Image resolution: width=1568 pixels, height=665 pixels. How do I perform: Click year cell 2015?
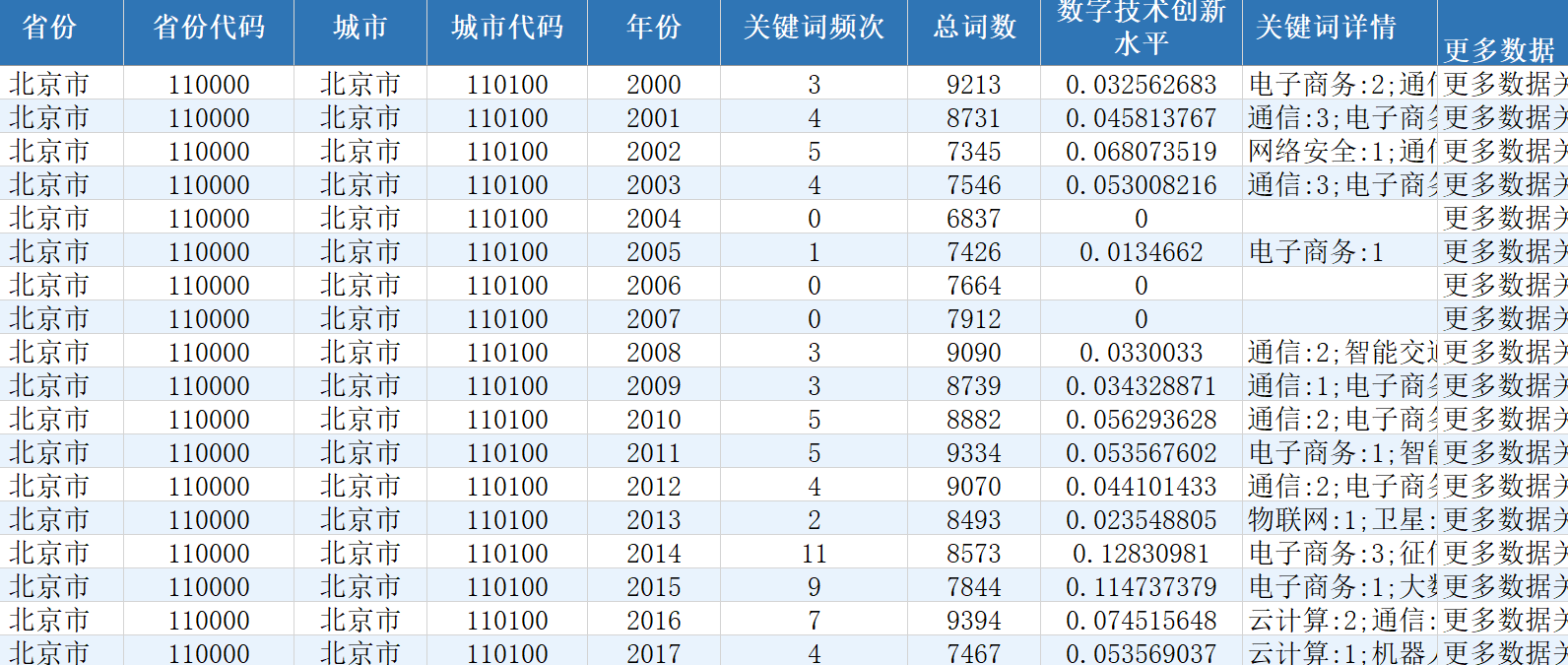pos(654,587)
